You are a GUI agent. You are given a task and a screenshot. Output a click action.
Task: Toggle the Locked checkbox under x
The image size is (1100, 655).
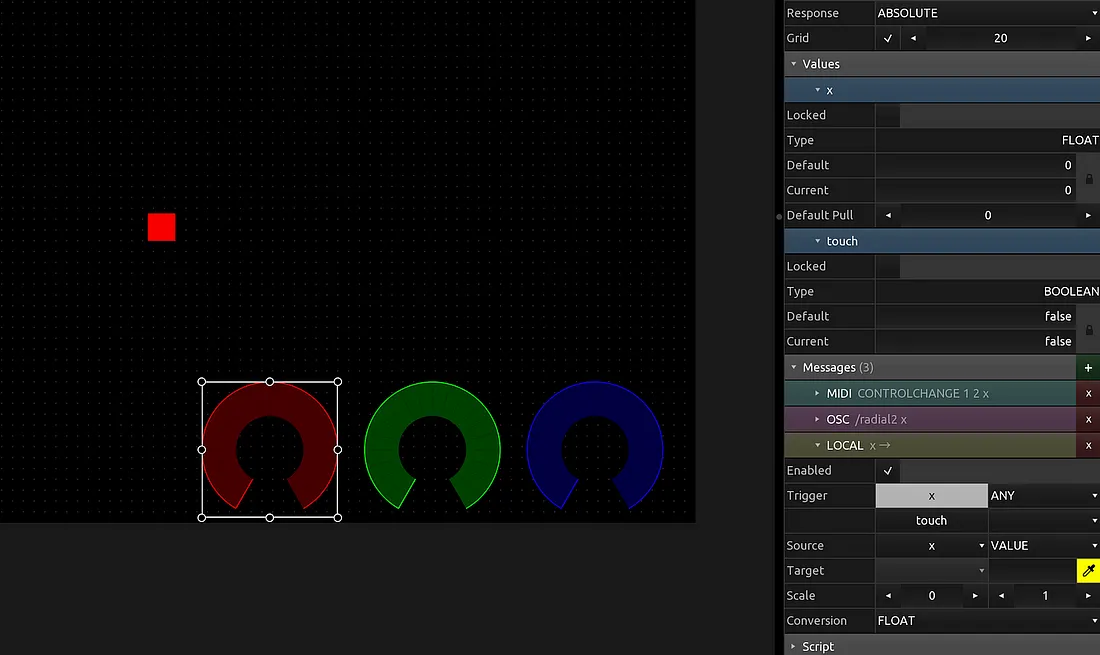888,115
